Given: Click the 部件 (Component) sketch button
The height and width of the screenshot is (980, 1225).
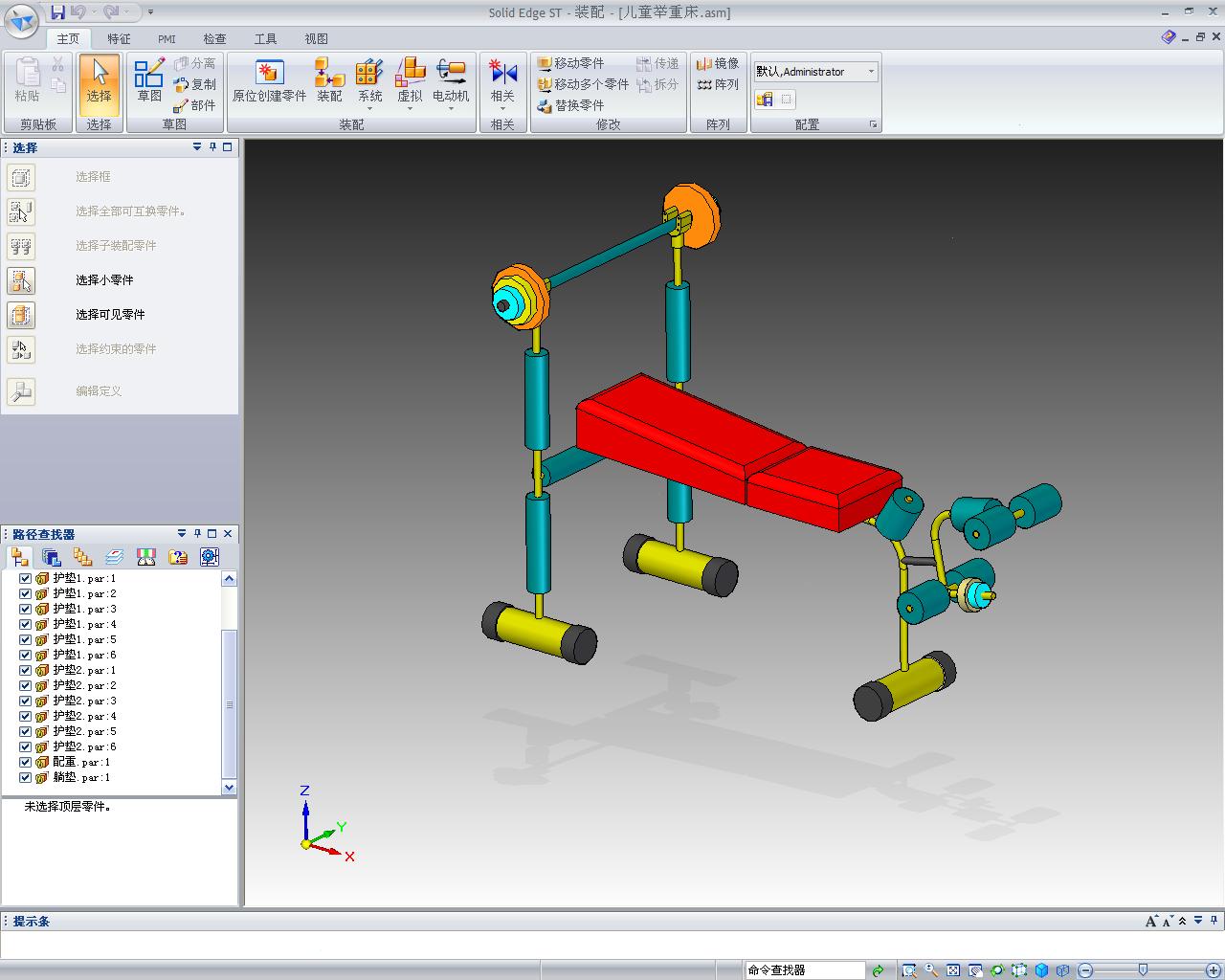Looking at the screenshot, I should tap(195, 105).
